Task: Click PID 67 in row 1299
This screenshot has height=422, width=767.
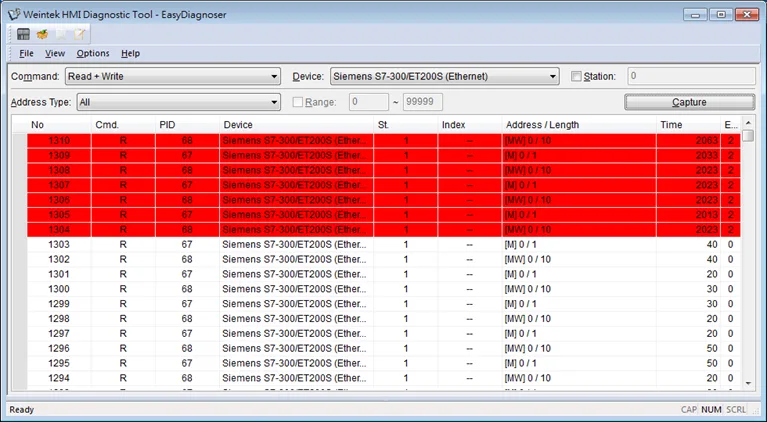Action: 187,304
